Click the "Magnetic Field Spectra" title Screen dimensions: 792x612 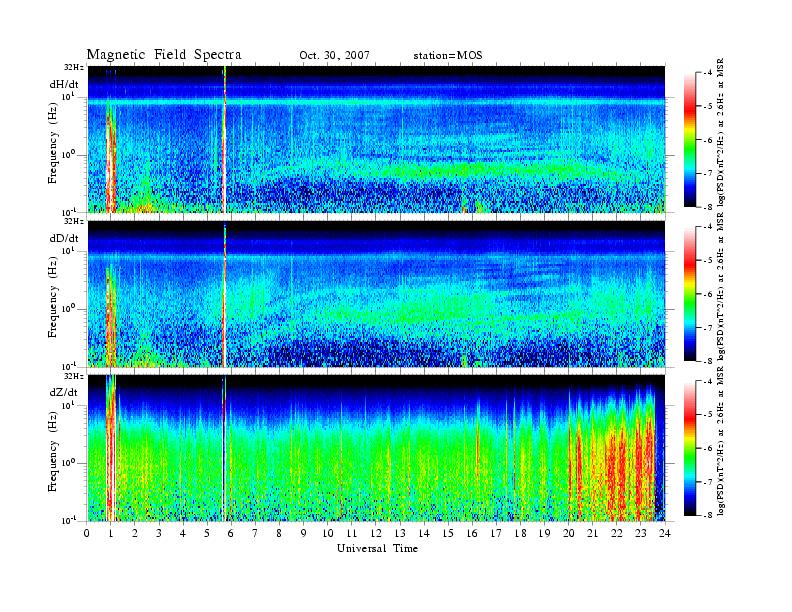[164, 55]
